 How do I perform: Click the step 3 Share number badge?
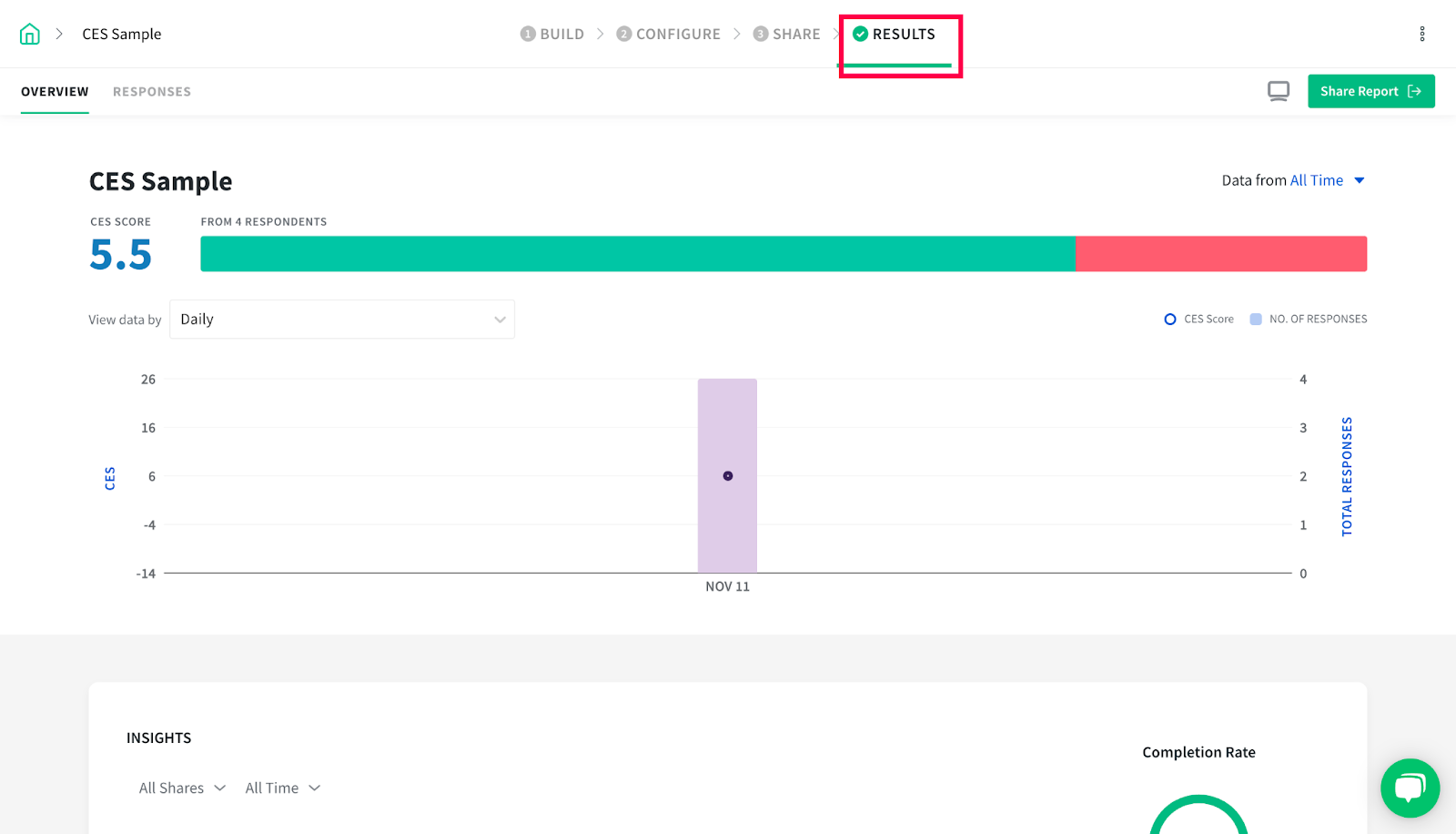pos(761,34)
